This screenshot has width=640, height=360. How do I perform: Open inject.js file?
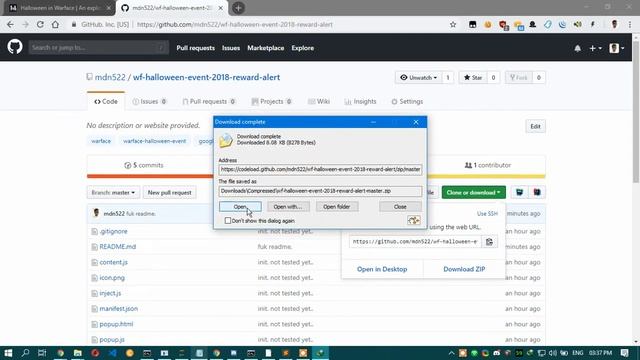[110, 293]
